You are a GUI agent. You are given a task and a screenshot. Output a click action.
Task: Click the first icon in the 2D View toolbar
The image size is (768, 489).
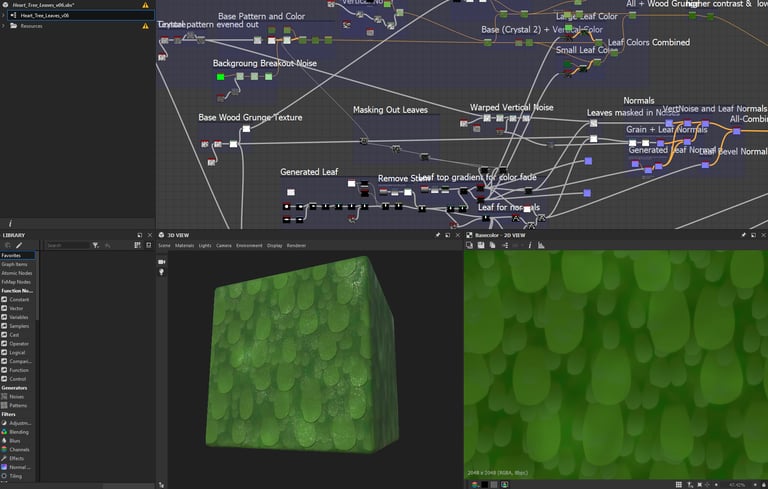(469, 245)
